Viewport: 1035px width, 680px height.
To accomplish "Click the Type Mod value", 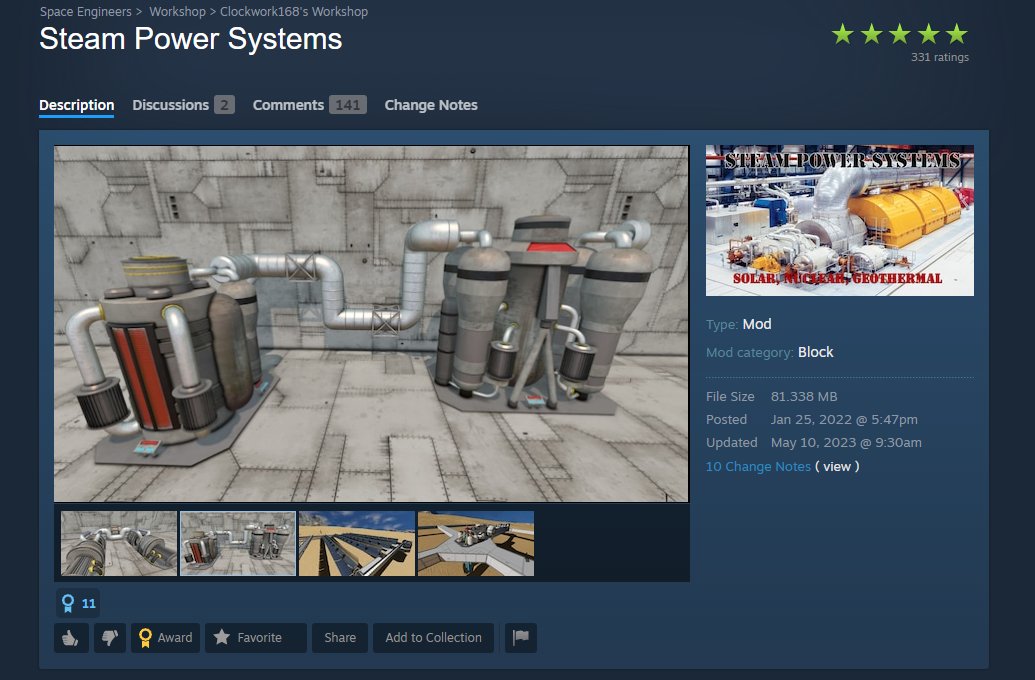I will click(x=757, y=324).
